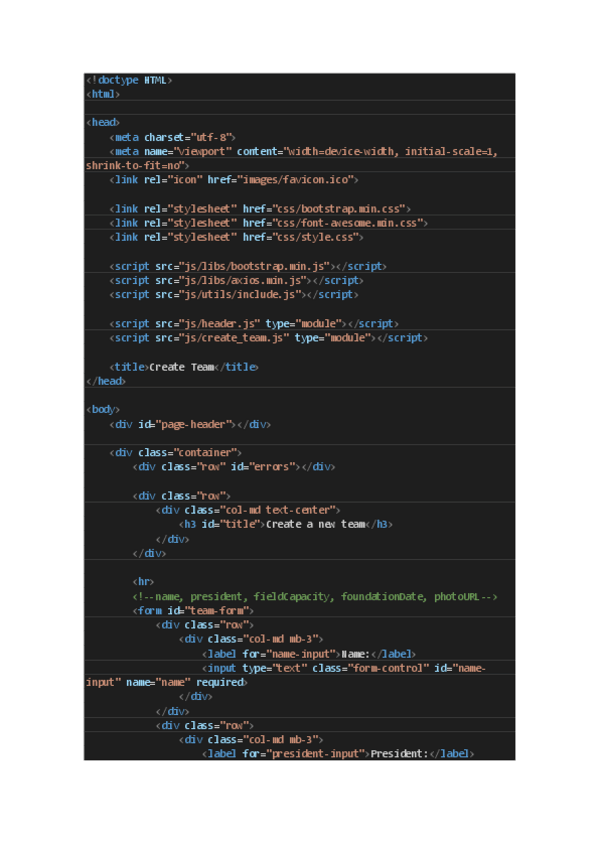Viewport: 599px width, 848px height.
Task: Select the favicon.ico link line
Action: [x=234, y=180]
